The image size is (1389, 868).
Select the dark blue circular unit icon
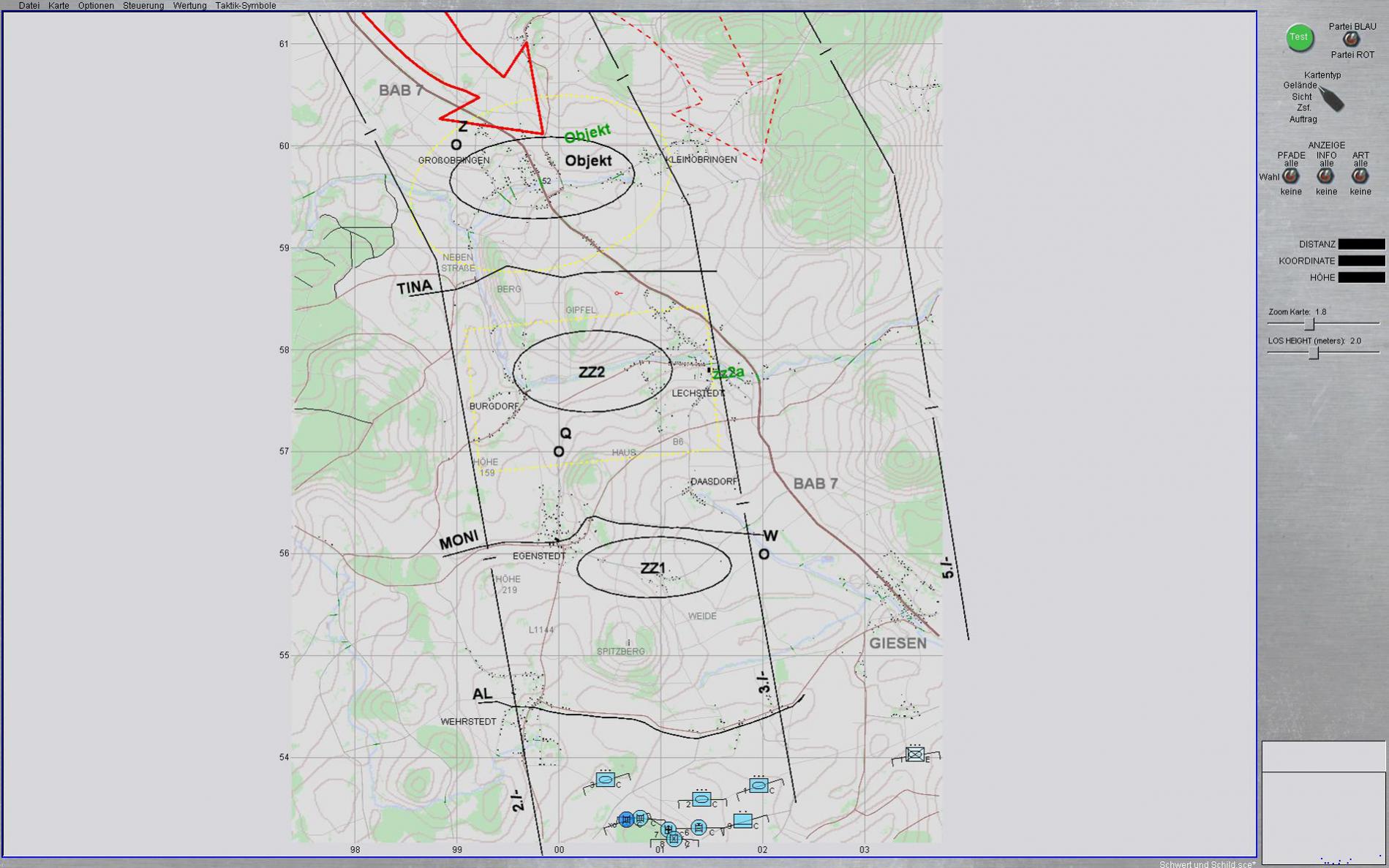pos(625,820)
